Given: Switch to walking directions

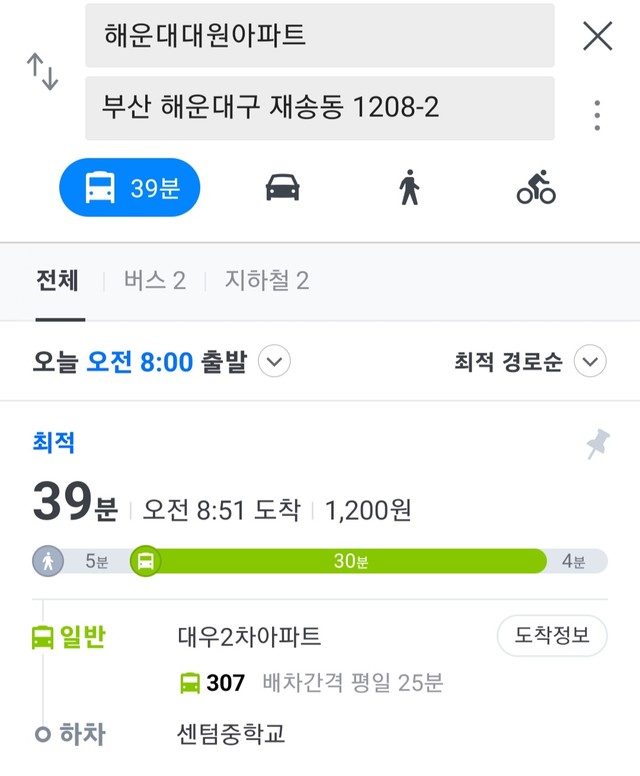Looking at the screenshot, I should (409, 188).
